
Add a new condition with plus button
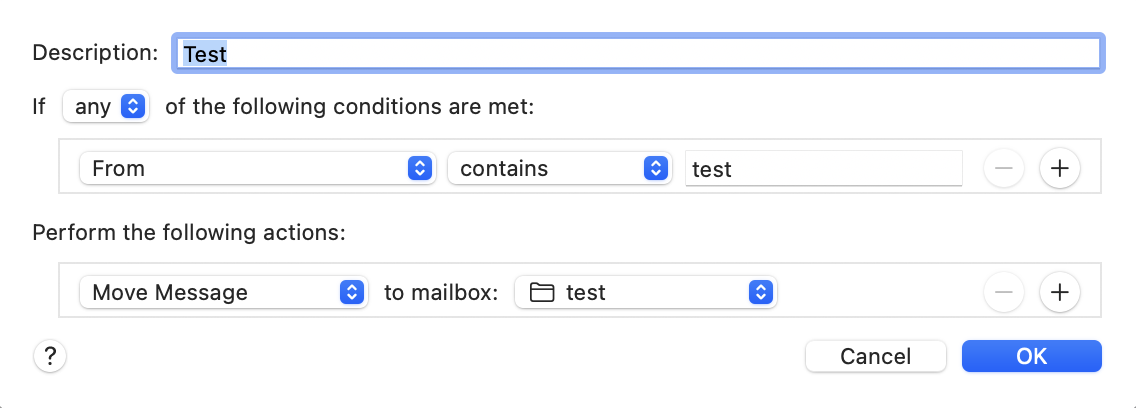click(1060, 169)
